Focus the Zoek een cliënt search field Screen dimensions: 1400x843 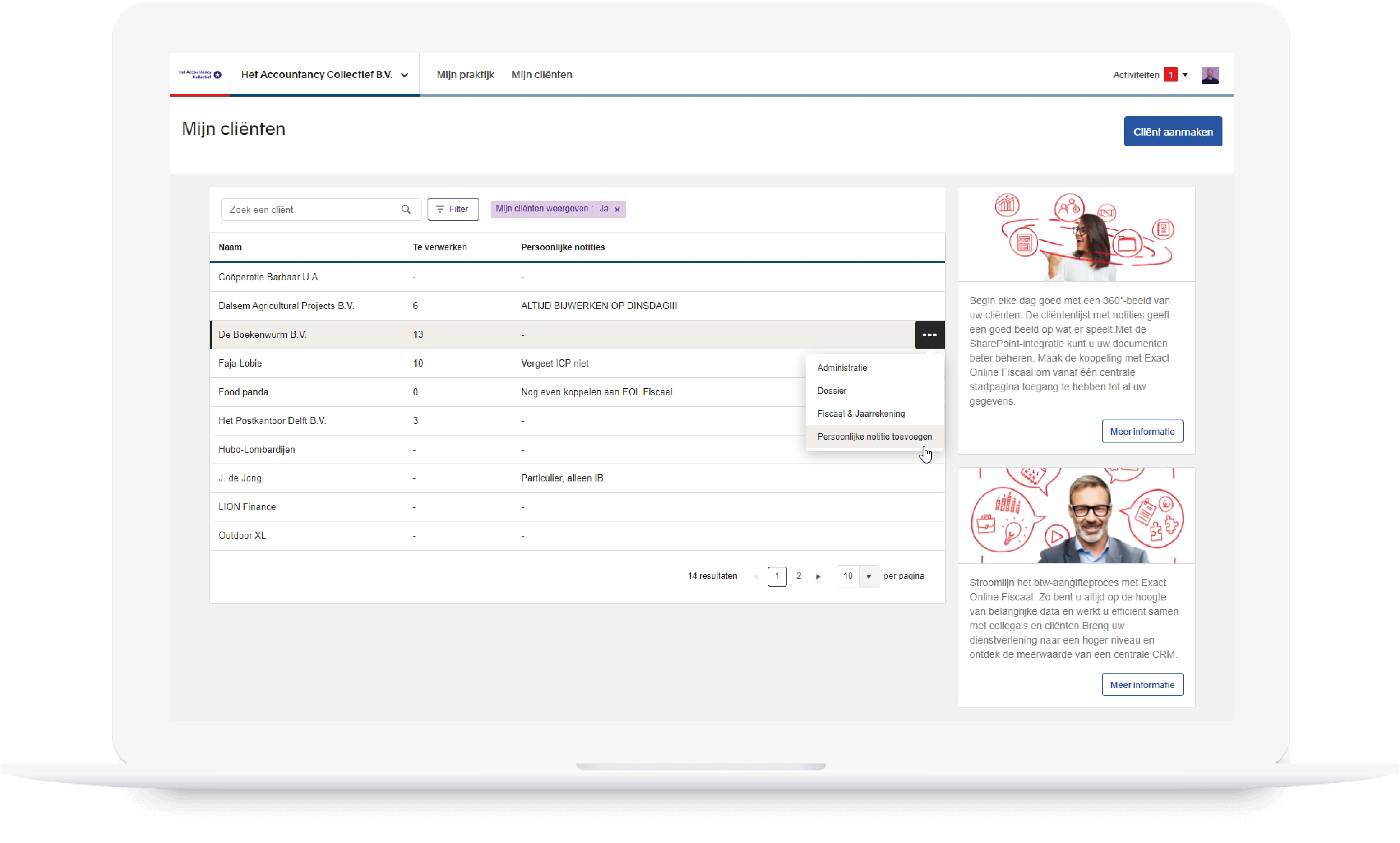320,209
